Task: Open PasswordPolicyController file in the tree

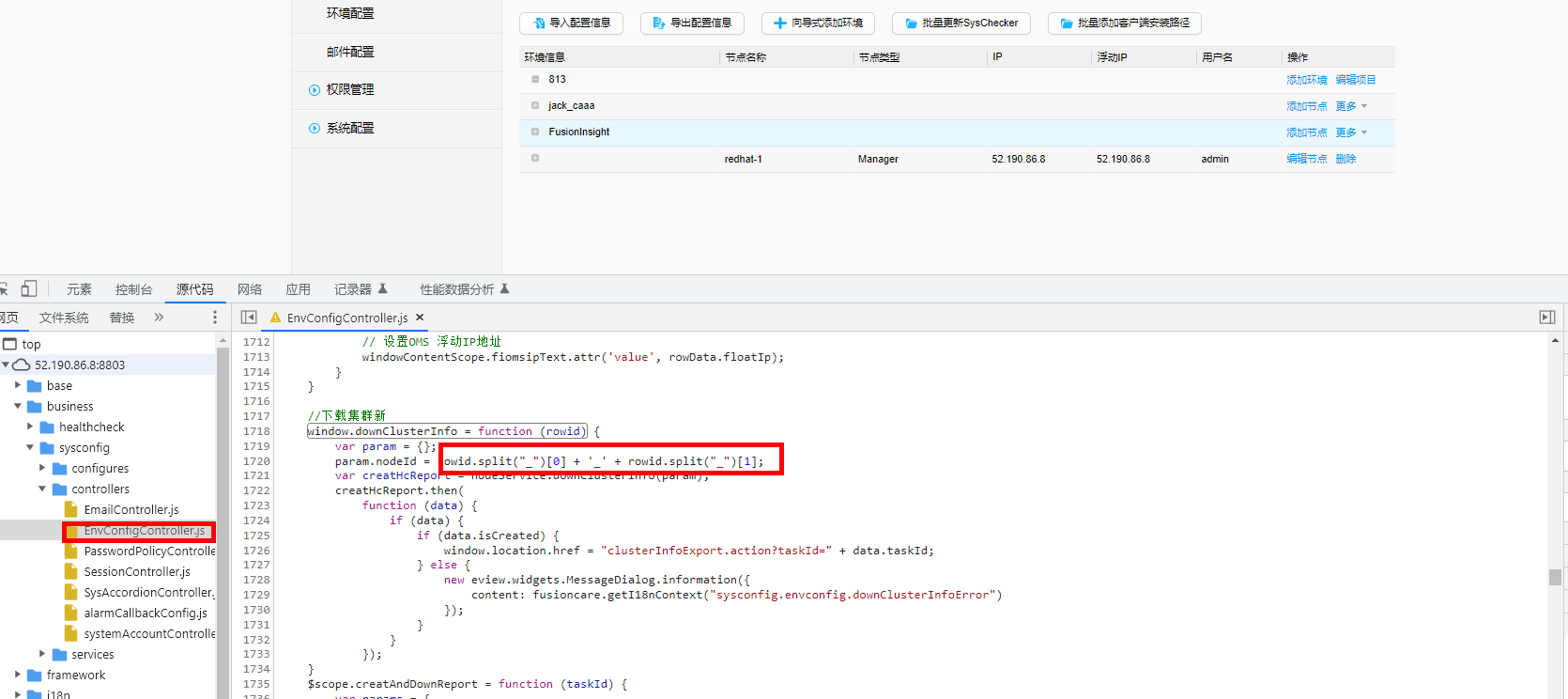Action: click(x=149, y=551)
